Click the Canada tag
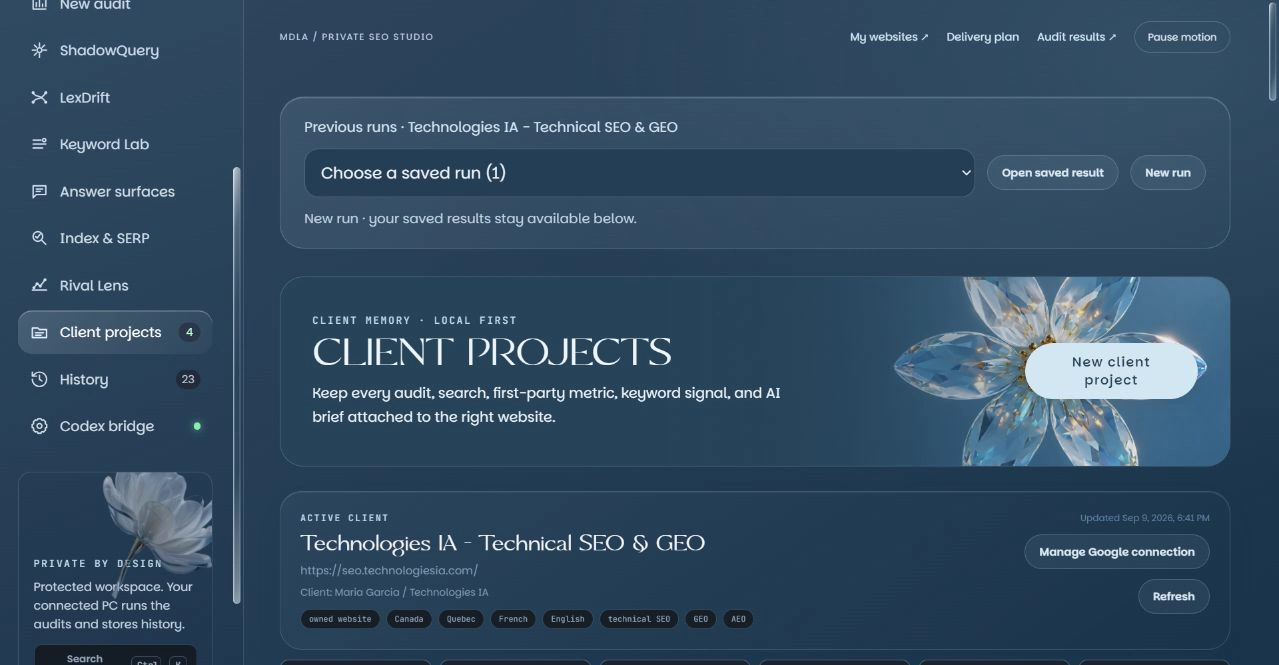 (x=408, y=619)
